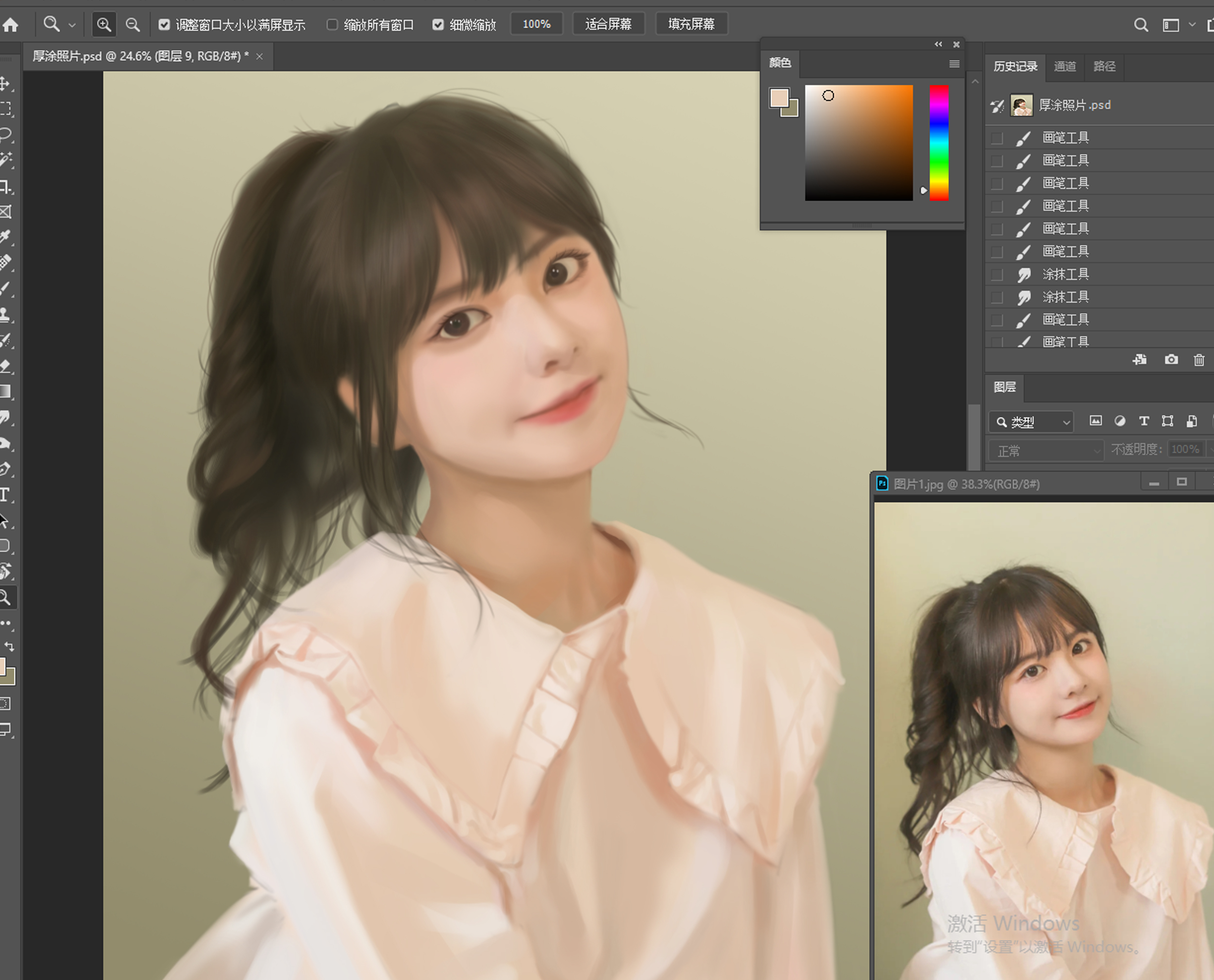Click the 适合屏幕 button
This screenshot has width=1214, height=980.
608,24
